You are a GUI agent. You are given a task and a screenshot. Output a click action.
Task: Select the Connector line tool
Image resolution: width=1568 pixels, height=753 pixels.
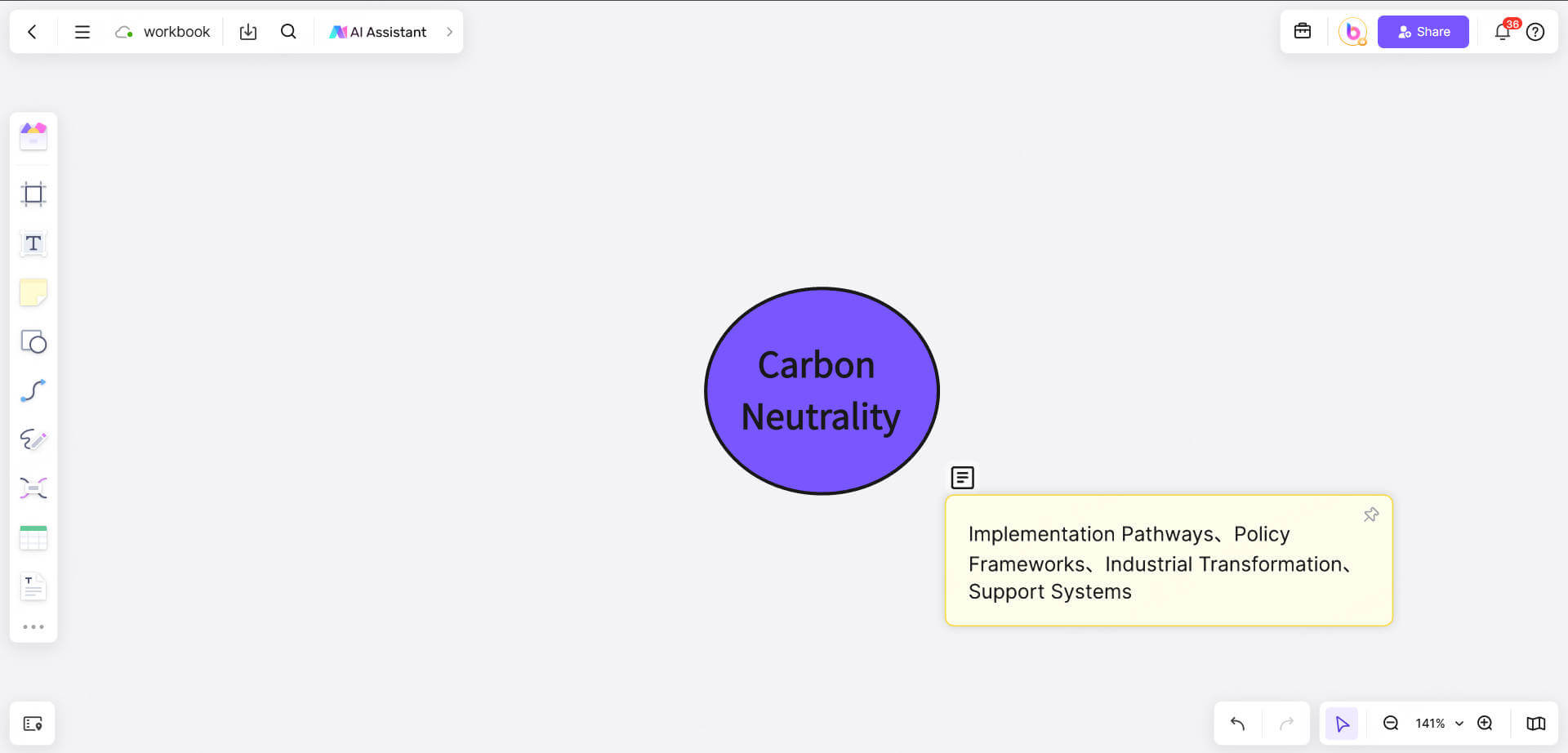[x=33, y=390]
